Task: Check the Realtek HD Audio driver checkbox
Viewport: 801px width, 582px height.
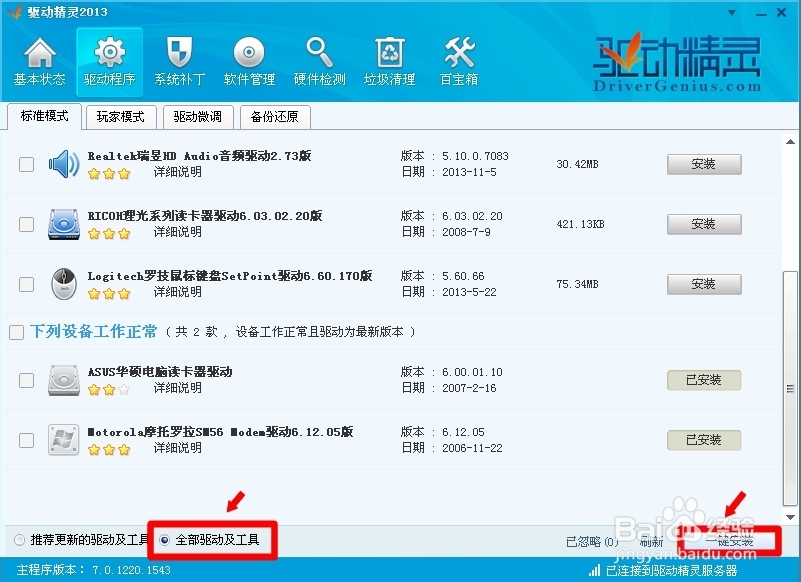Action: 27,165
